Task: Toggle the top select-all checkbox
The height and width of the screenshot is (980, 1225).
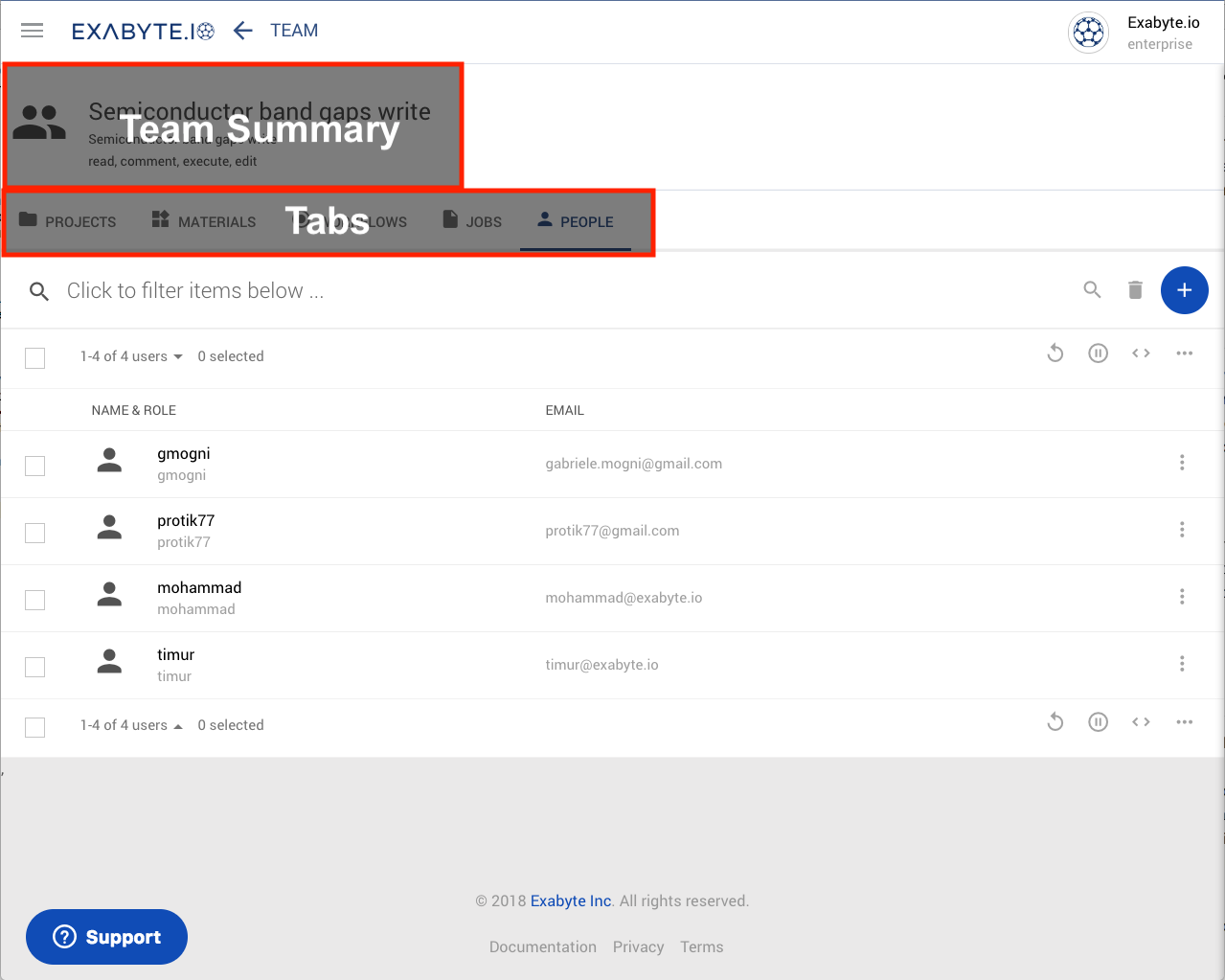Action: (35, 357)
